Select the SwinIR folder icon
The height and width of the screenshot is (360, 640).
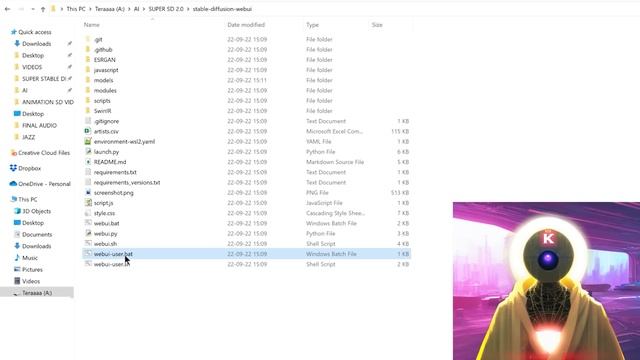pyautogui.click(x=87, y=111)
